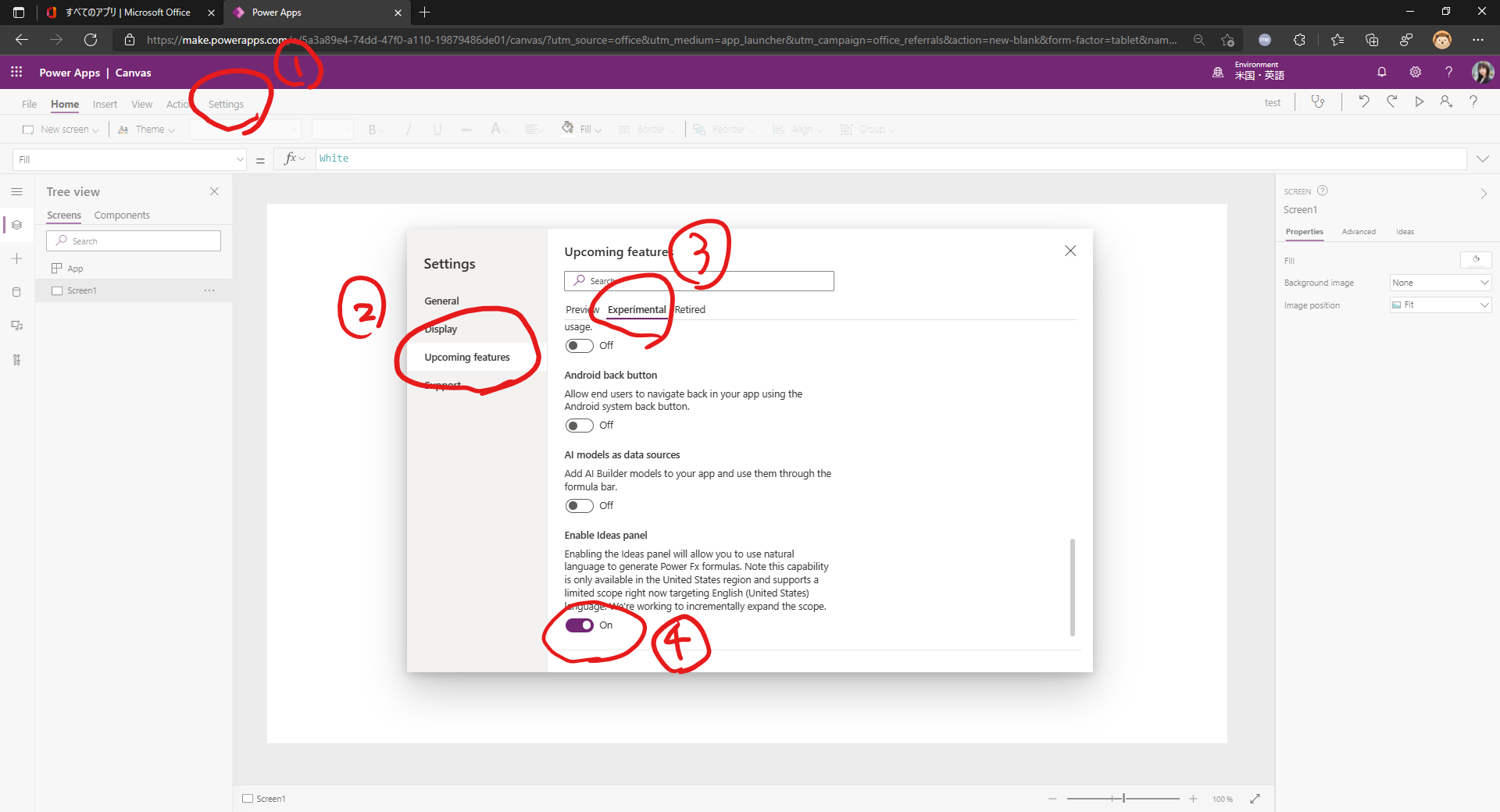This screenshot has width=1500, height=812.
Task: Open the File menu
Action: tap(29, 104)
